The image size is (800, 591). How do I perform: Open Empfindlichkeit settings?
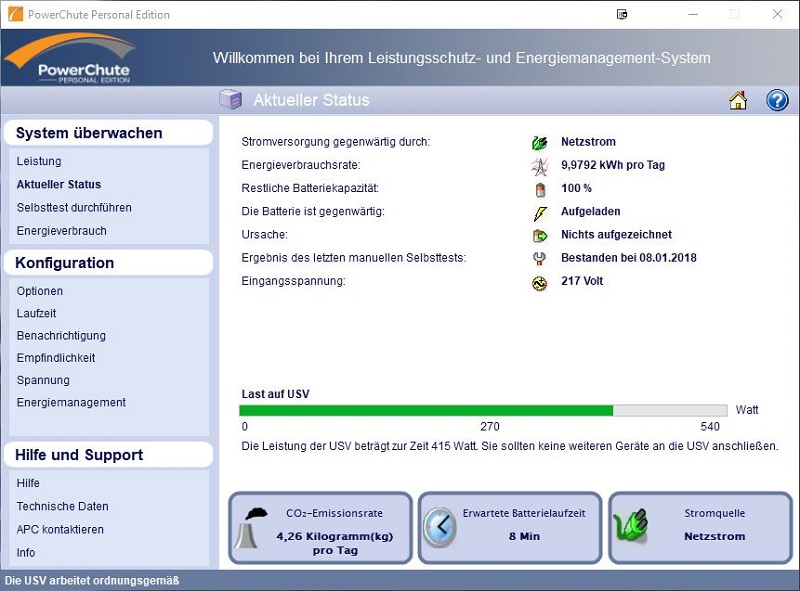(56, 358)
